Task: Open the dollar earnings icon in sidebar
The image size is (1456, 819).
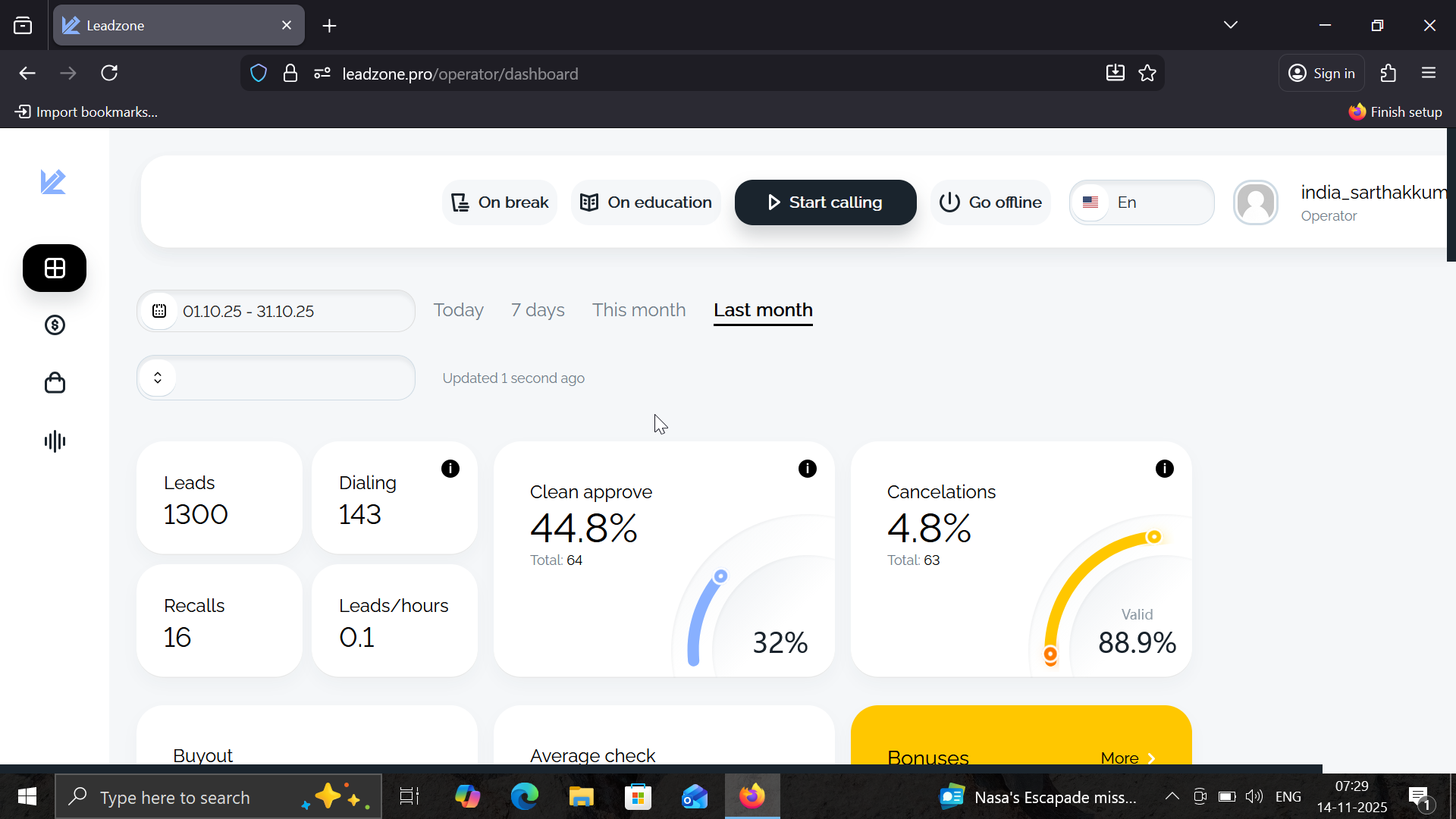Action: (x=55, y=325)
